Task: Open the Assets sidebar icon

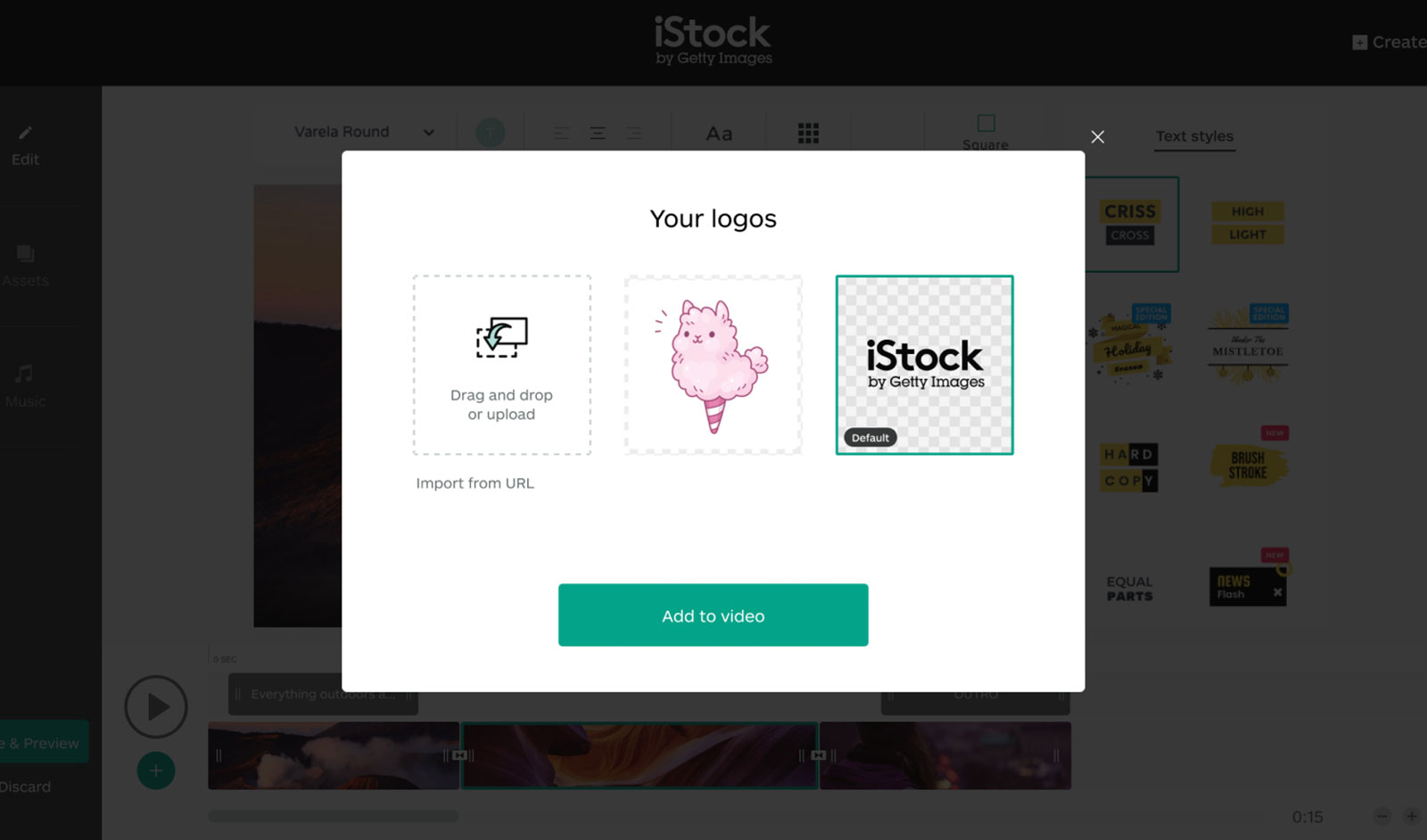Action: (25, 254)
